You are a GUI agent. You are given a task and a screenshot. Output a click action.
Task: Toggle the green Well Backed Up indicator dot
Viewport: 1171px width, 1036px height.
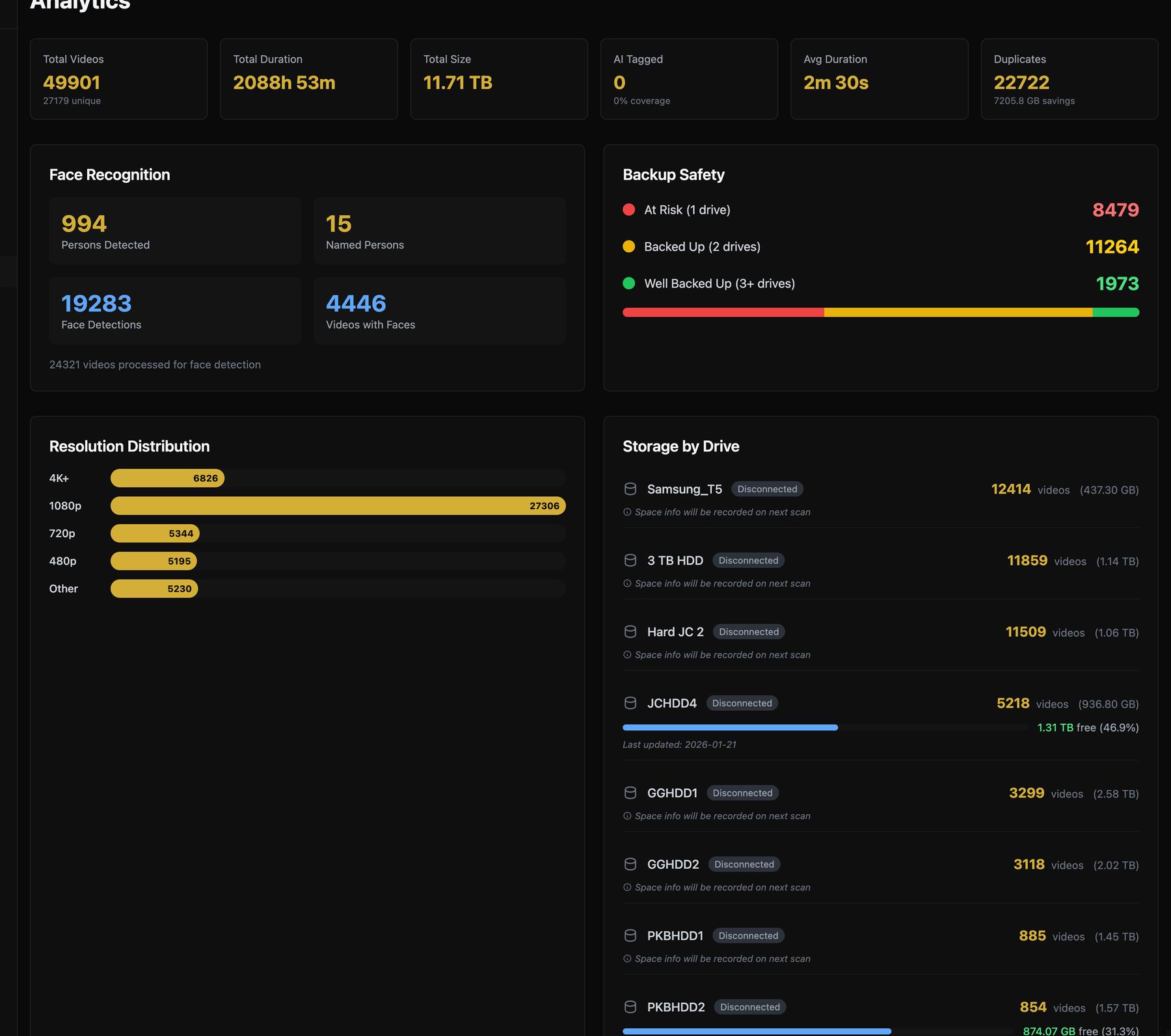click(628, 284)
